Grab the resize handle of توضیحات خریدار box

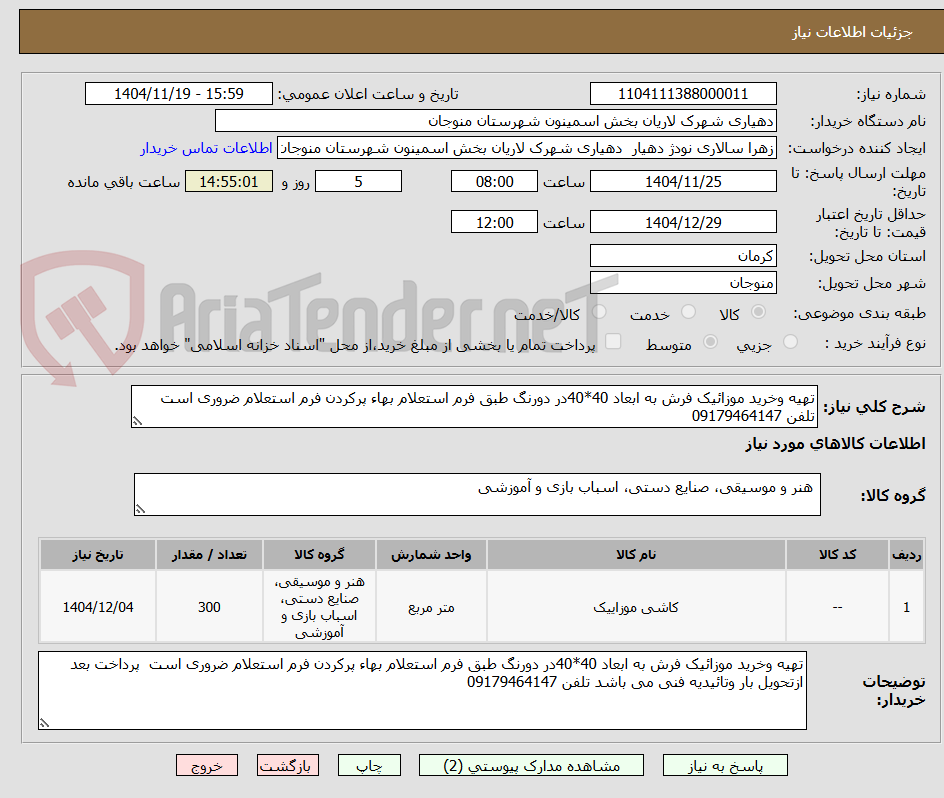[45, 723]
